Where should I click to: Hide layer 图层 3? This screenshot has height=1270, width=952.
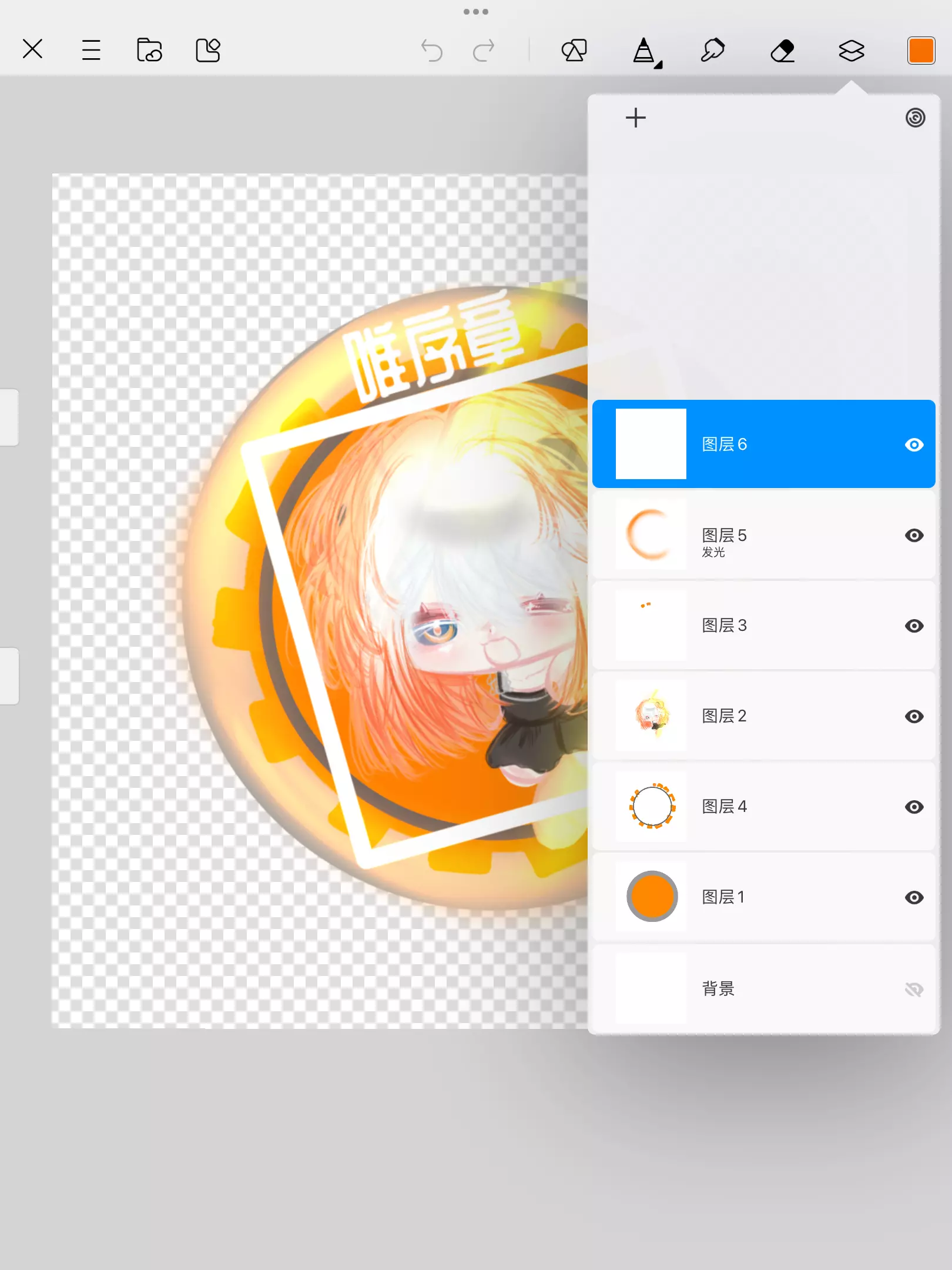[x=914, y=626]
